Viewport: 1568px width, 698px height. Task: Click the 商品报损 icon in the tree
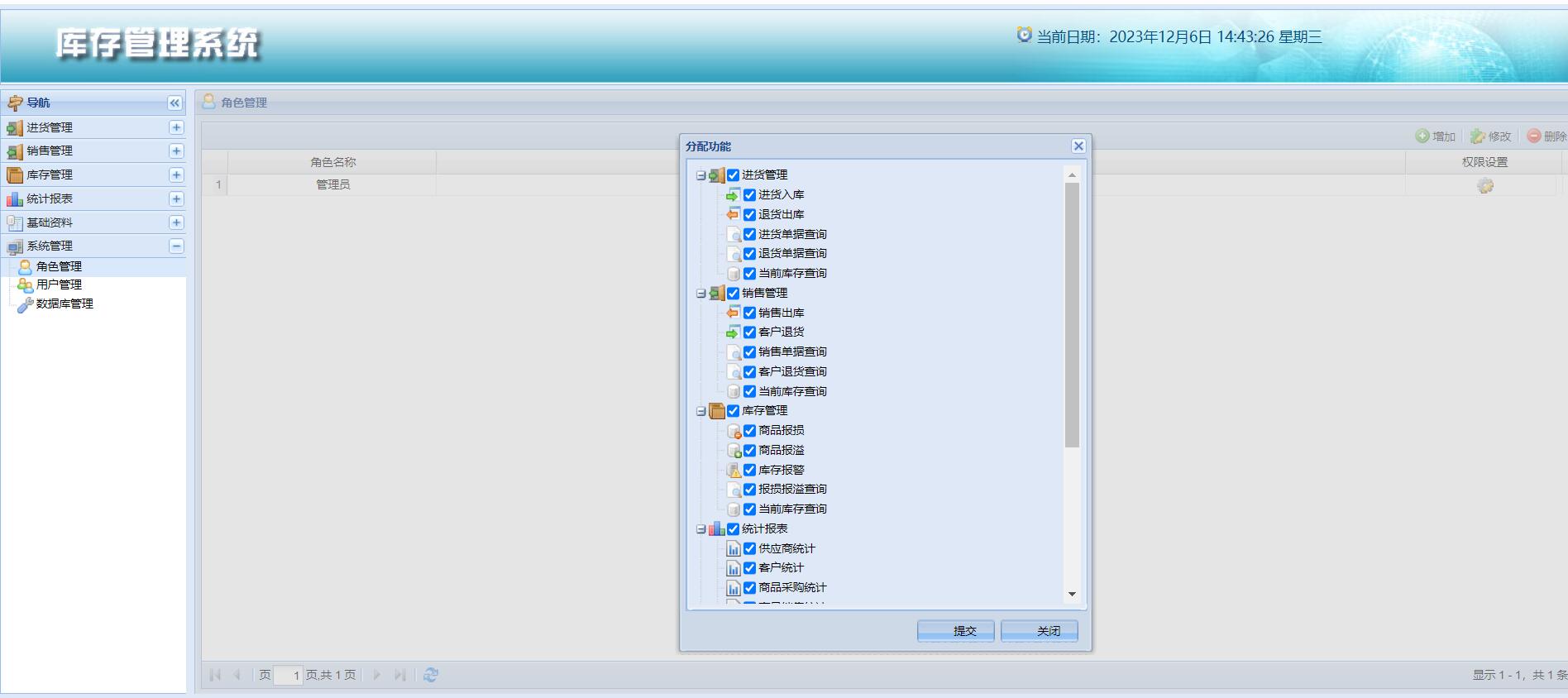(733, 431)
